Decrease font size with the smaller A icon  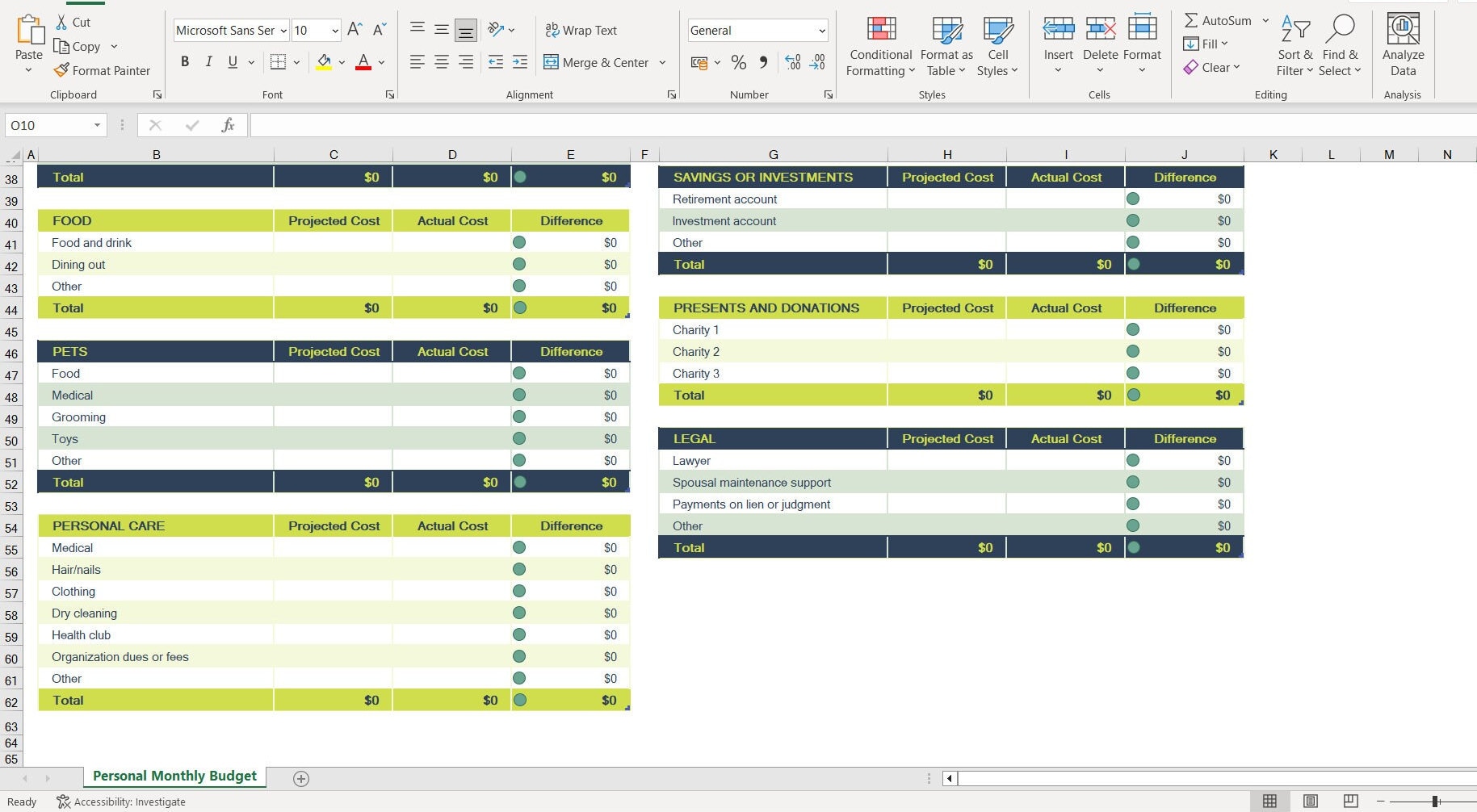coord(380,30)
